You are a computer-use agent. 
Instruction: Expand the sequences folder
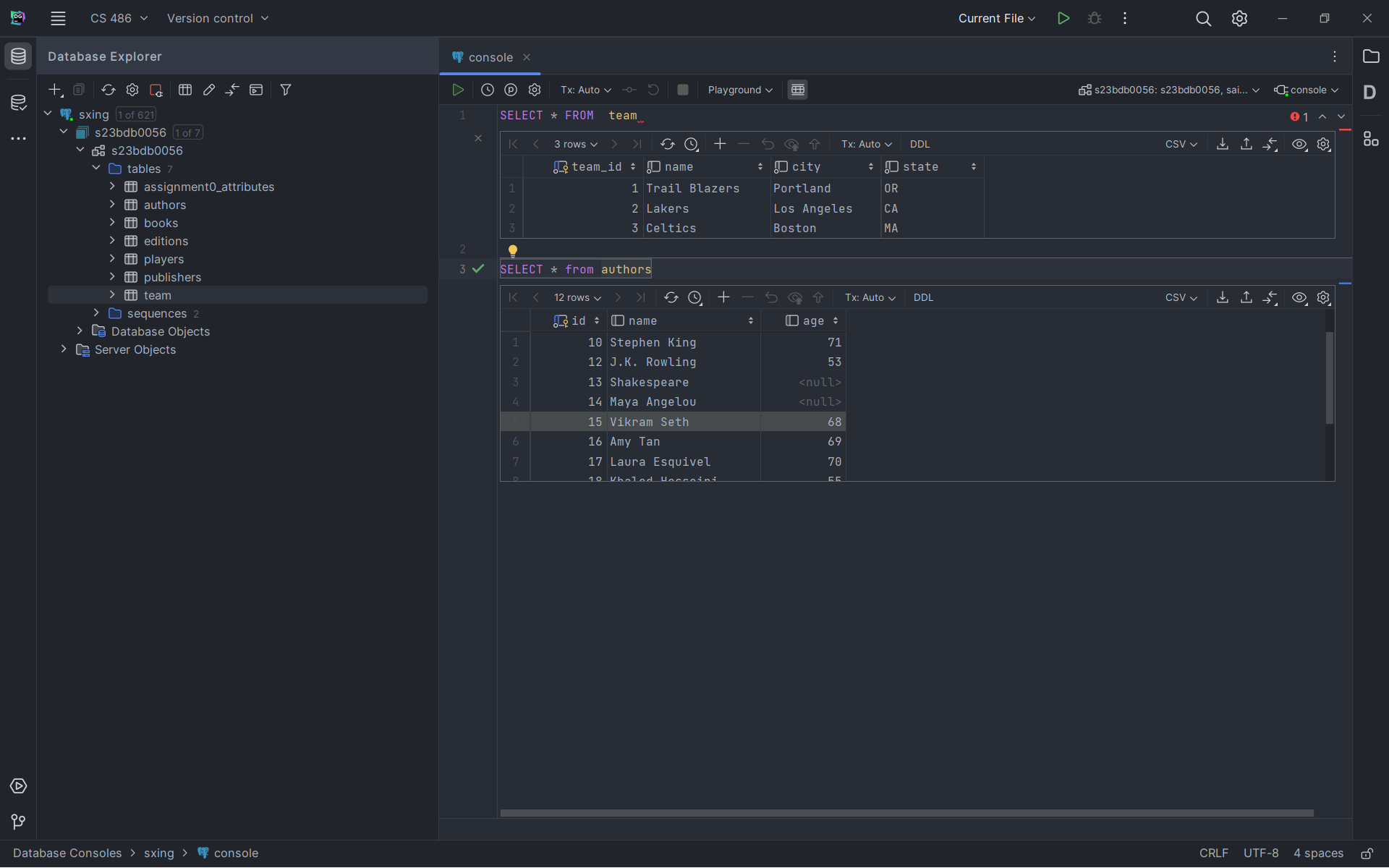pos(96,313)
